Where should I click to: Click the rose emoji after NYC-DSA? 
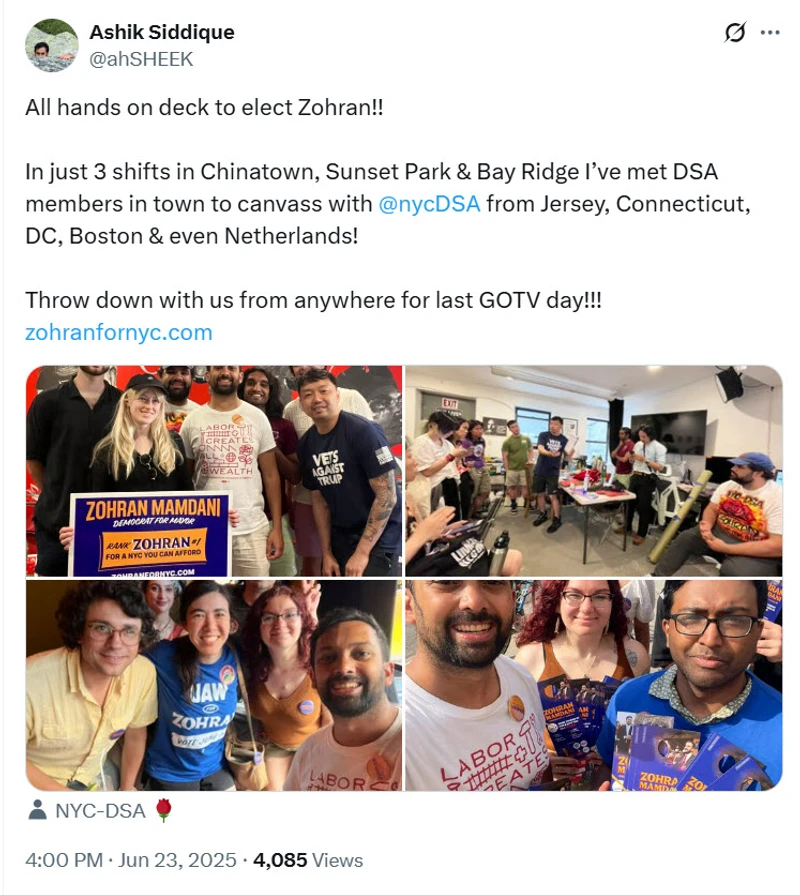click(164, 810)
